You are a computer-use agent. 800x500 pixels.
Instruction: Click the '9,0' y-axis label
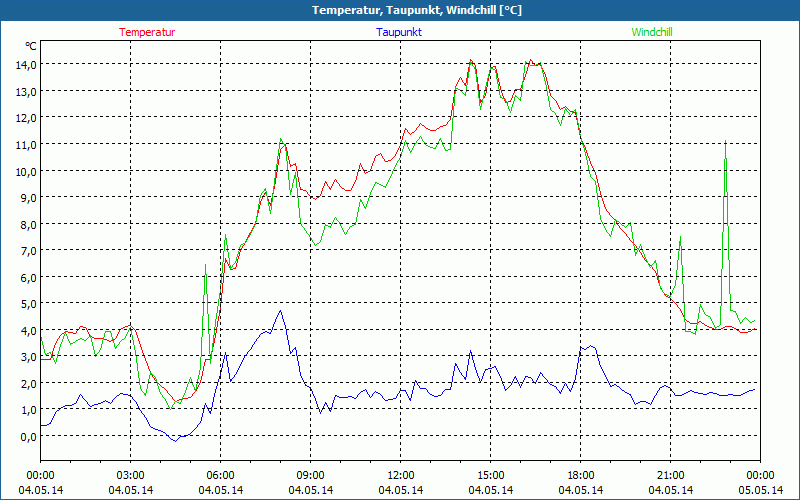28,197
